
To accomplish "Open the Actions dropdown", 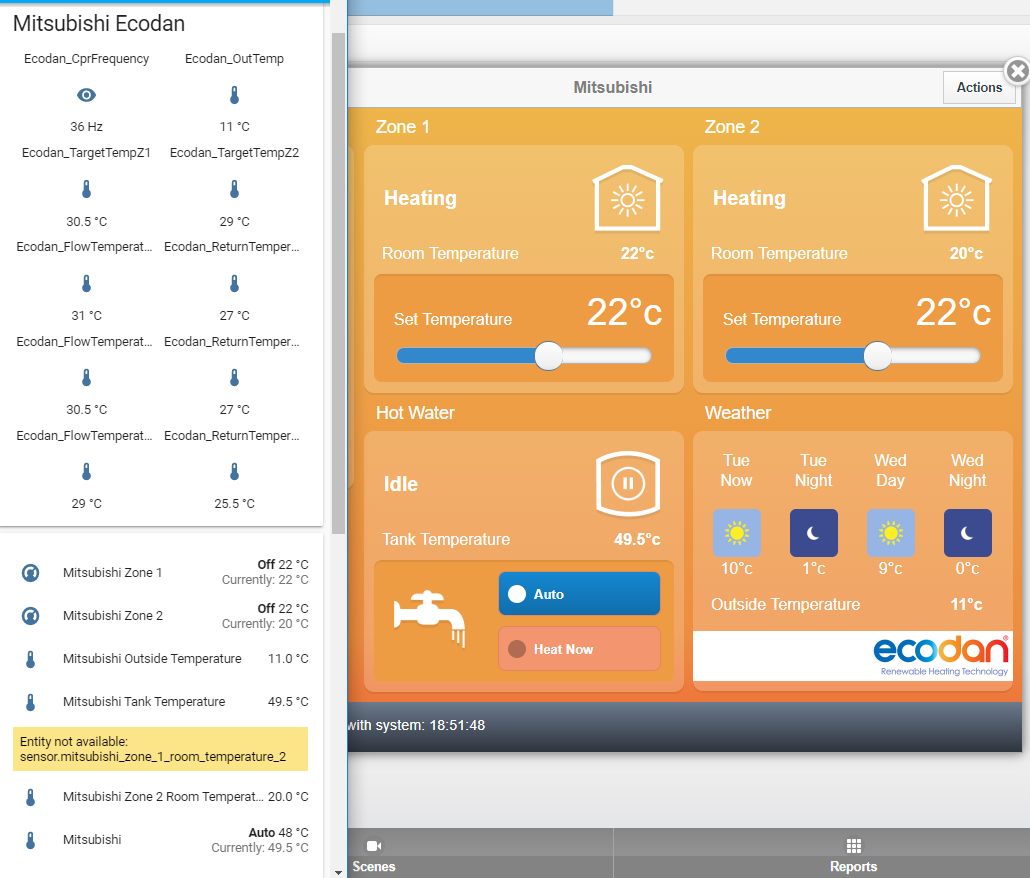I will pyautogui.click(x=979, y=87).
